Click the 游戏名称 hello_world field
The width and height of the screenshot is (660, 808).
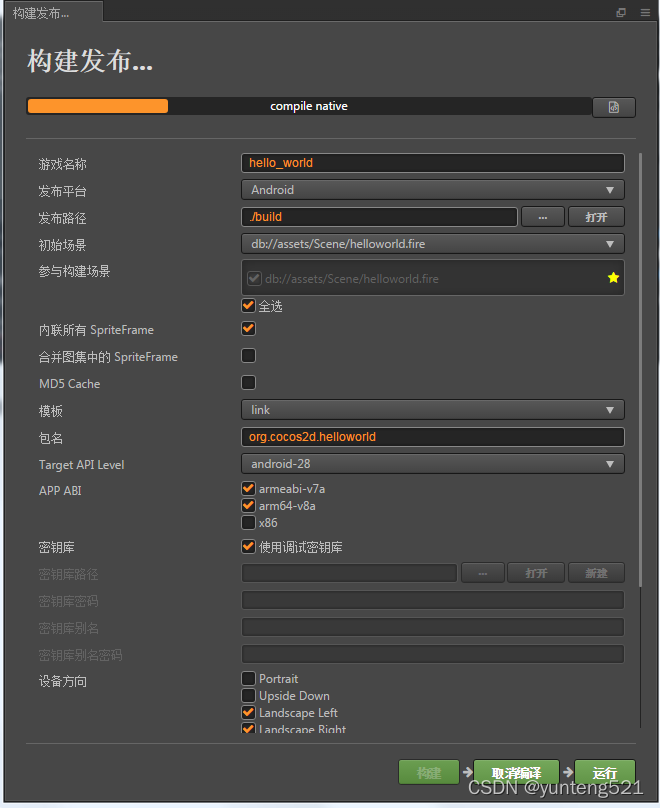433,163
